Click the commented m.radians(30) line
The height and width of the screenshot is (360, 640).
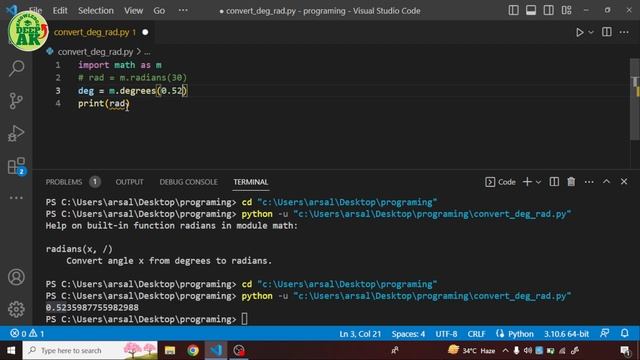click(132, 78)
